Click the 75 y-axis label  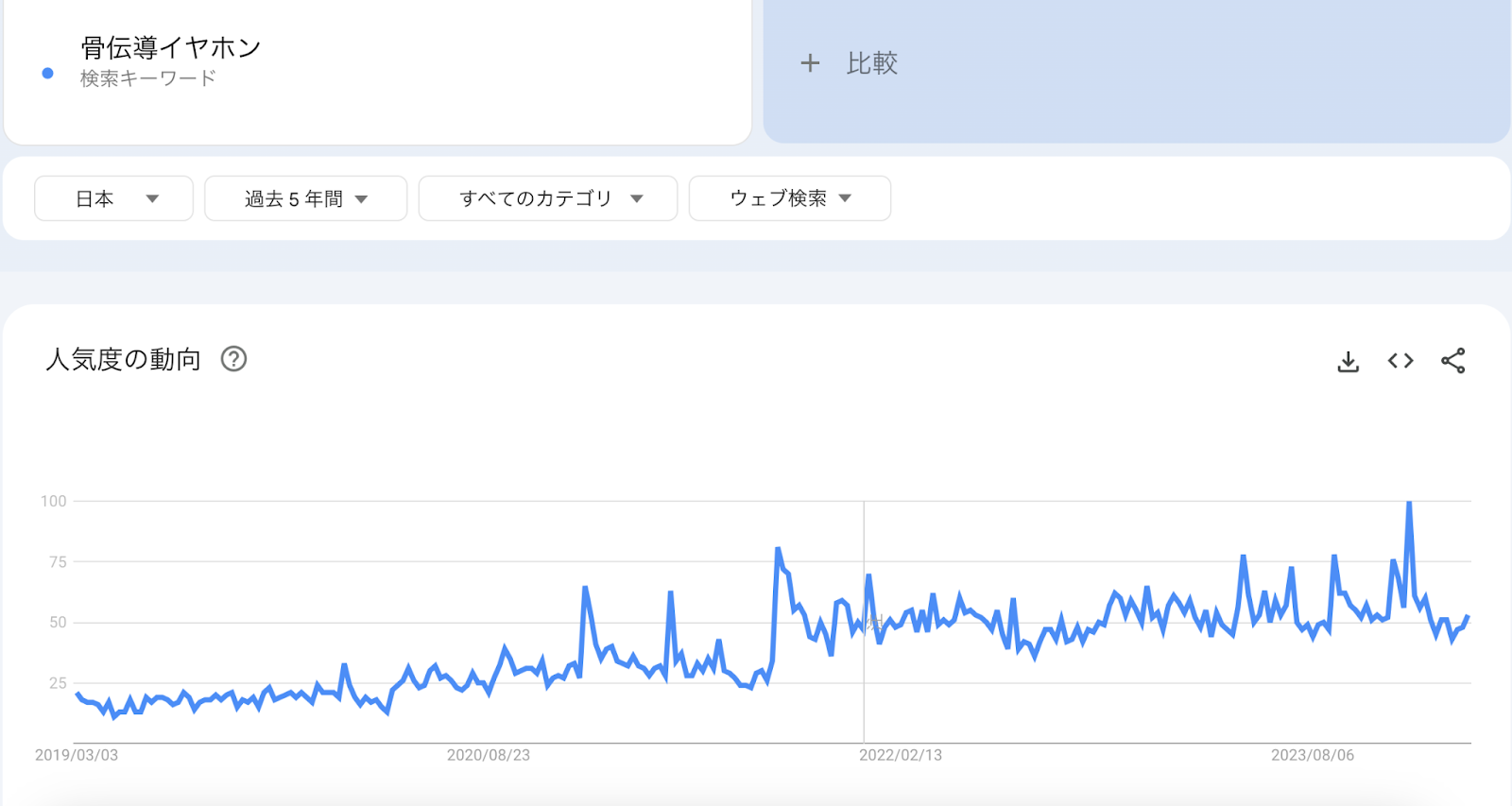pyautogui.click(x=58, y=561)
